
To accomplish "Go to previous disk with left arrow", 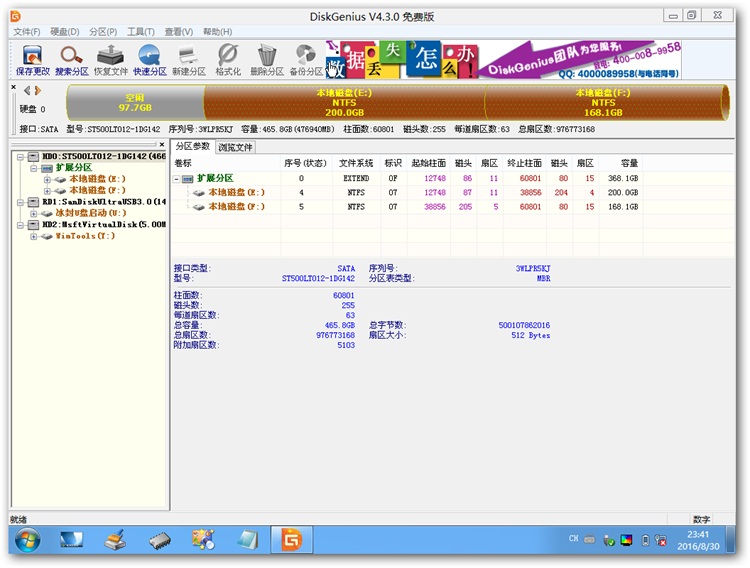I will coord(27,90).
